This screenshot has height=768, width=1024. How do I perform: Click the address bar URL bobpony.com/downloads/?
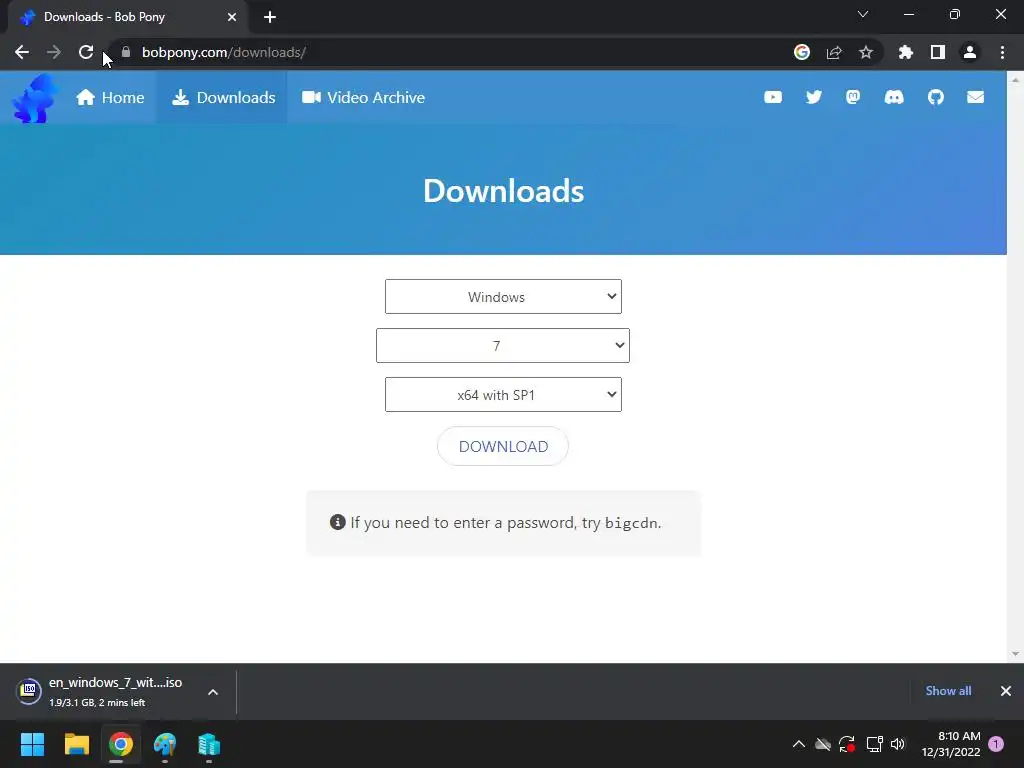pyautogui.click(x=223, y=52)
